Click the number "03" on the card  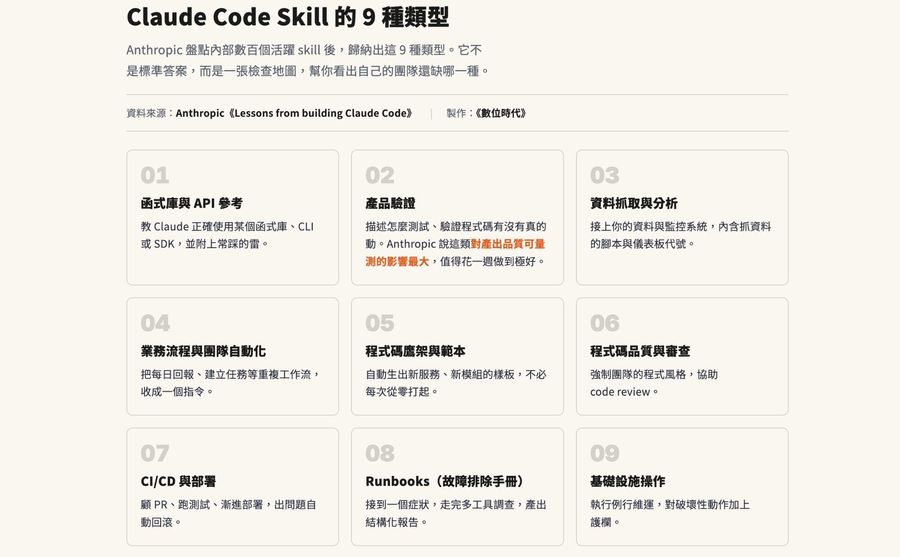(605, 175)
